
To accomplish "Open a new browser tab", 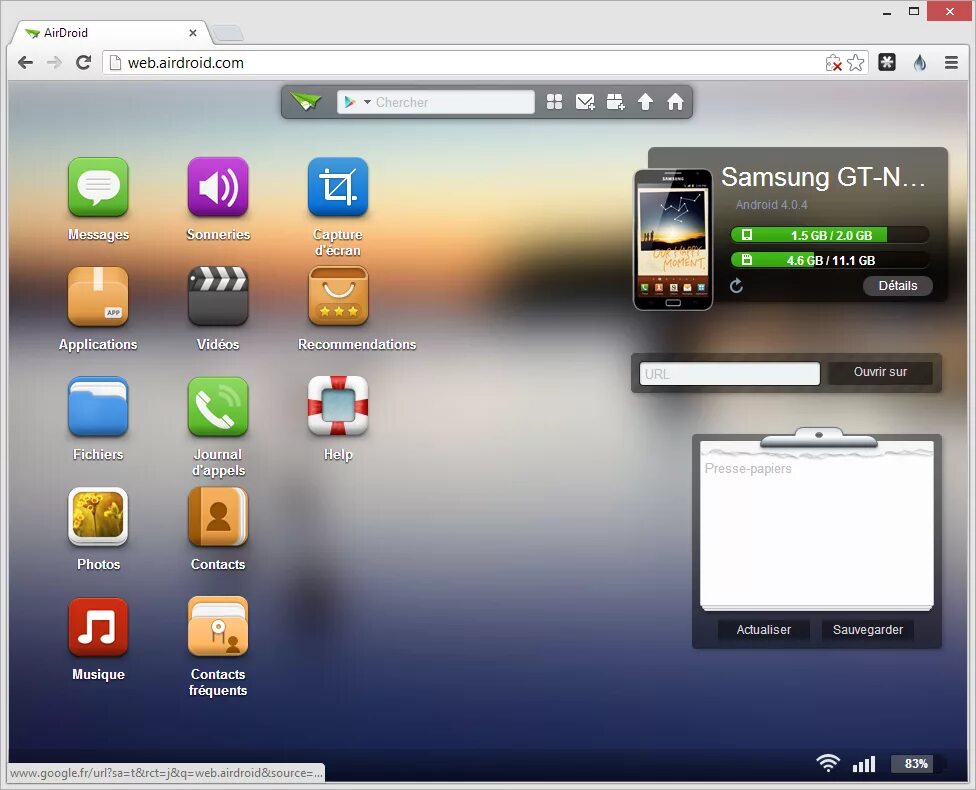I will point(228,33).
